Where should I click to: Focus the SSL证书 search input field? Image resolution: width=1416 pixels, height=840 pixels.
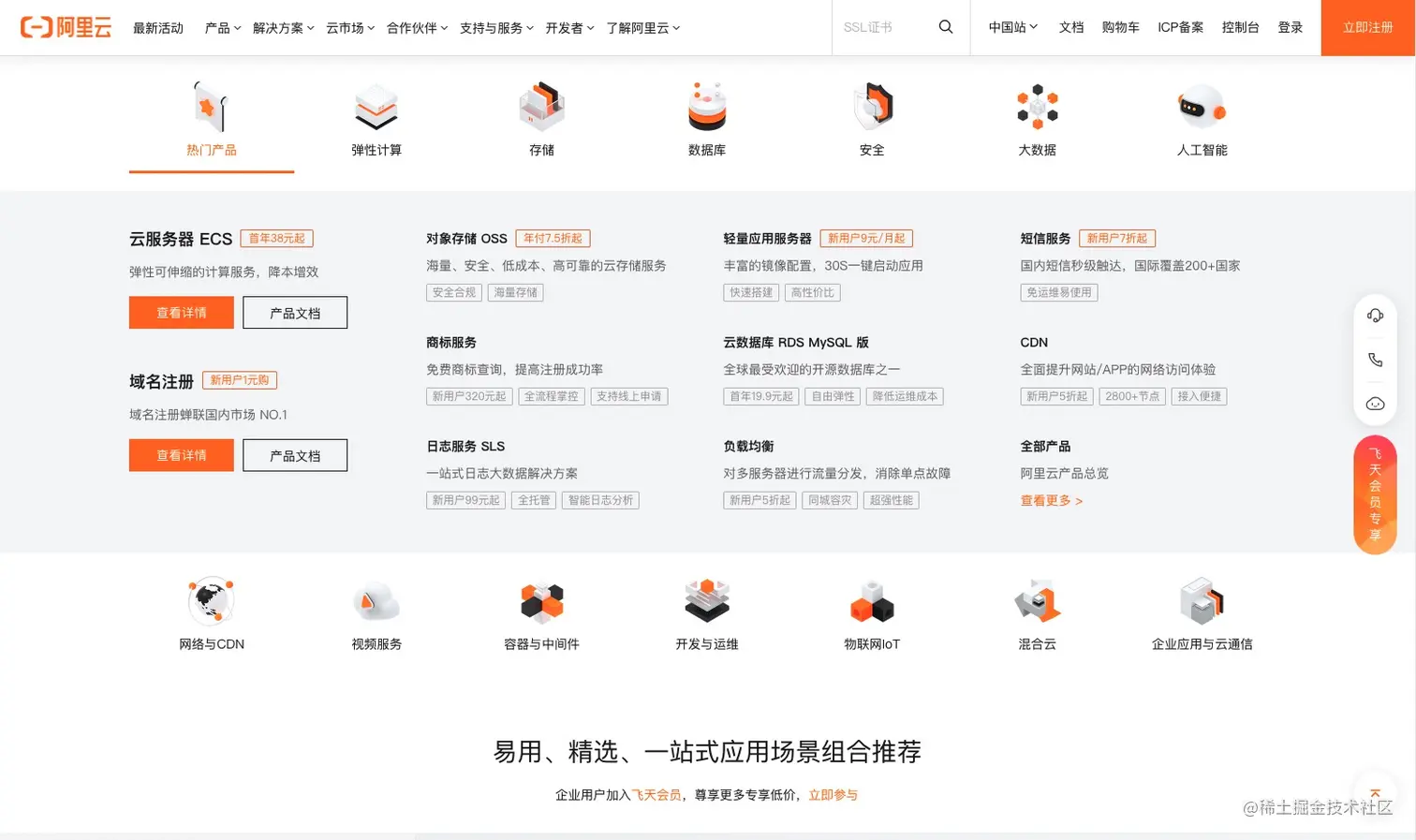point(885,27)
